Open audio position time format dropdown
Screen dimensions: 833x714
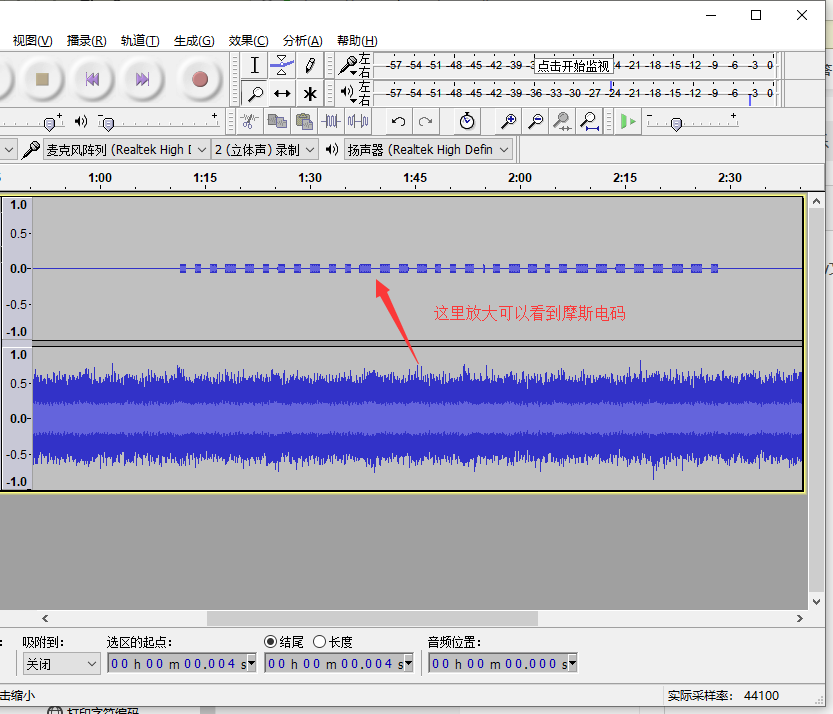pos(572,663)
